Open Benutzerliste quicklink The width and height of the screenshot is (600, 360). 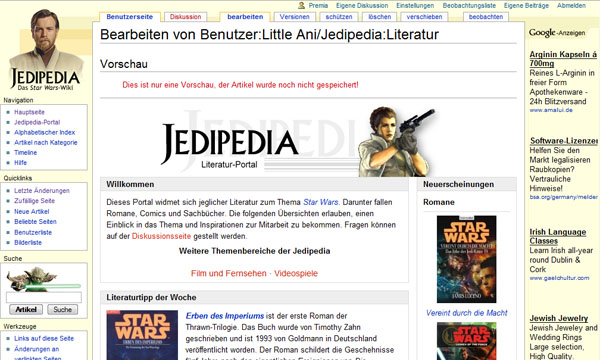point(33,232)
